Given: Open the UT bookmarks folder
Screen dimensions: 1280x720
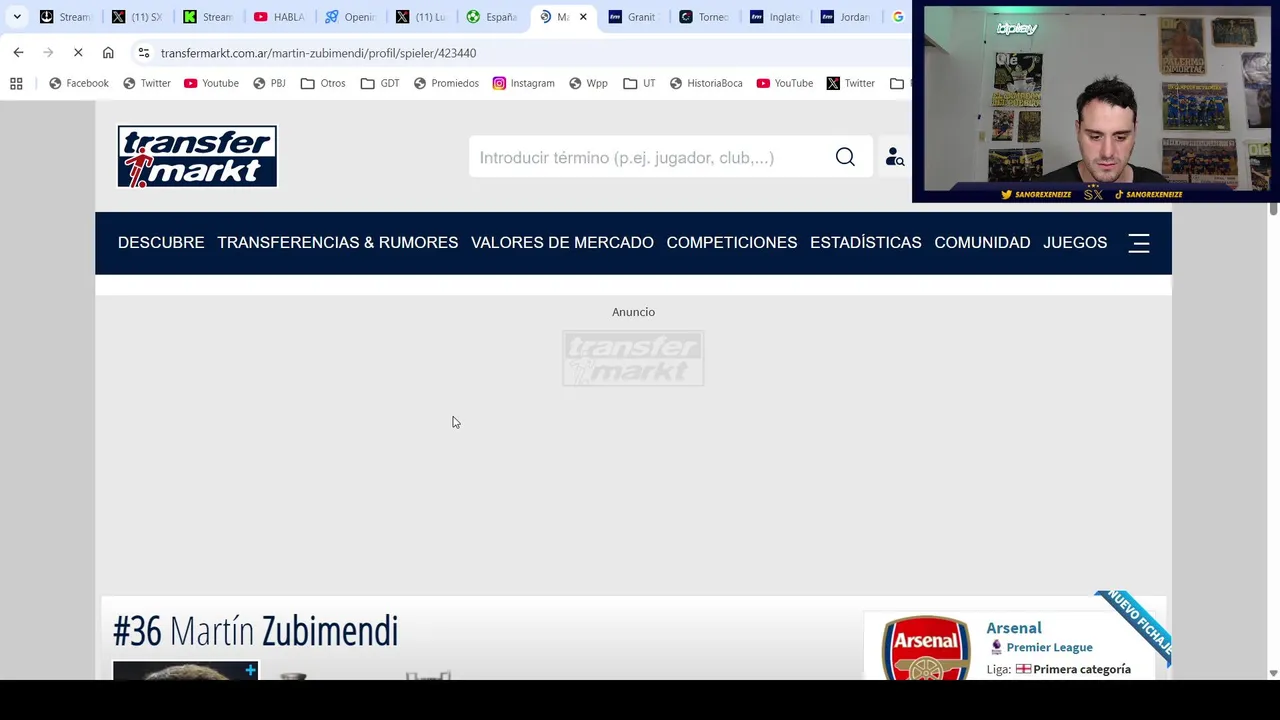Looking at the screenshot, I should pyautogui.click(x=639, y=83).
